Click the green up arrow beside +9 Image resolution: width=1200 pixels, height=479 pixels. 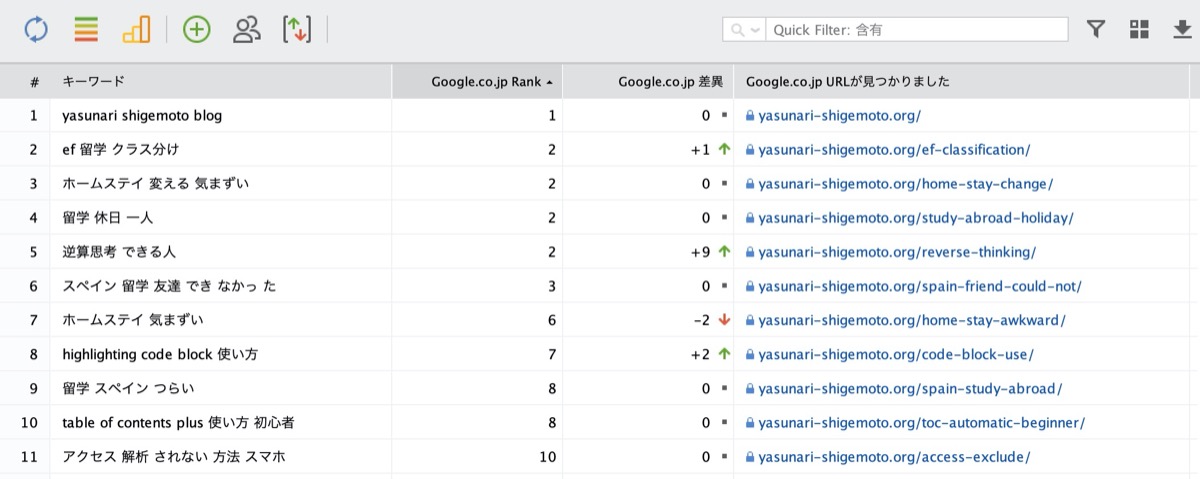point(725,252)
